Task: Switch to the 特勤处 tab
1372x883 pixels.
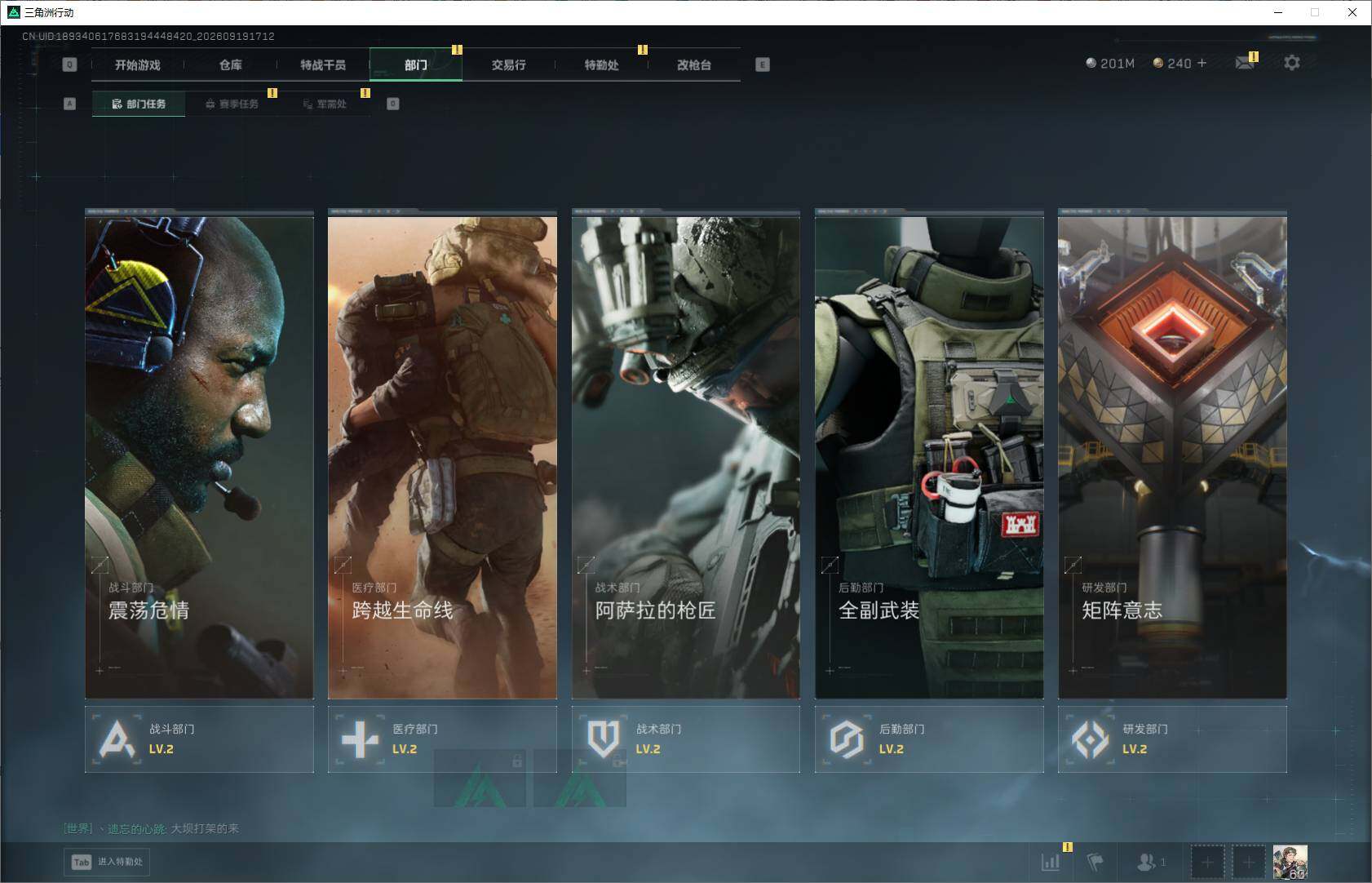Action: point(602,64)
